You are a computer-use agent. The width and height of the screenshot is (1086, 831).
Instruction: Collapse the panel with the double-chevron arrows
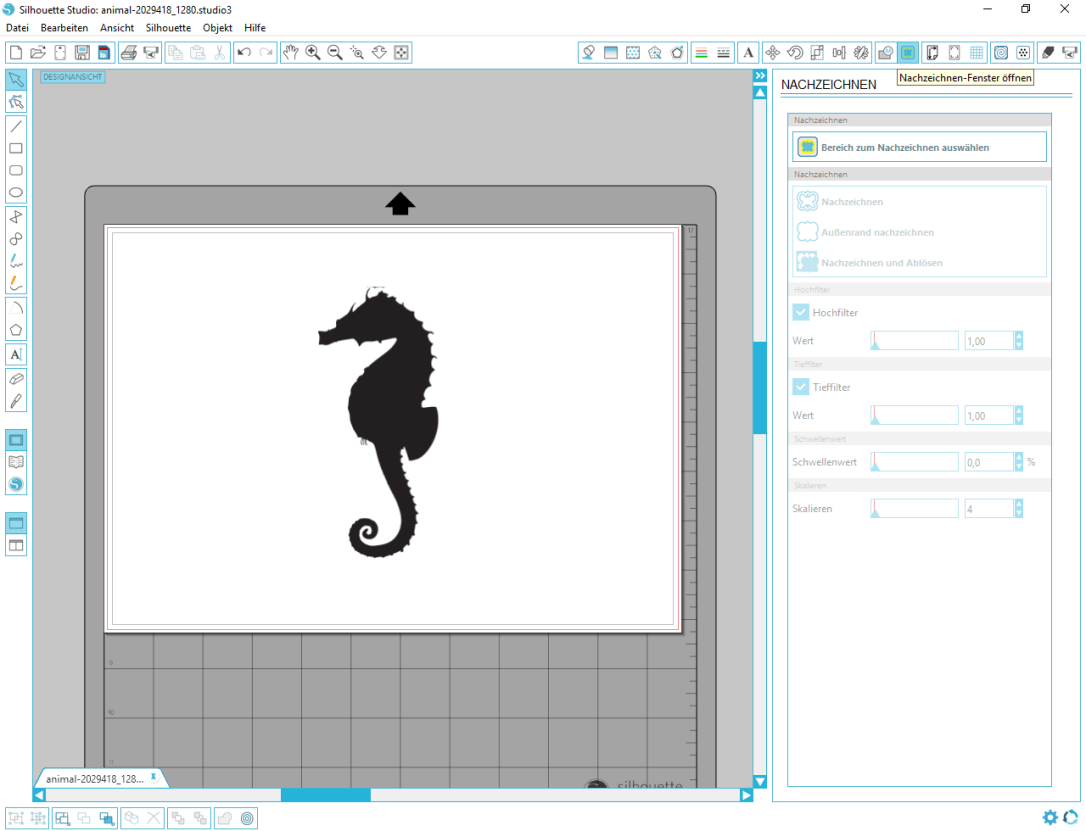click(761, 74)
